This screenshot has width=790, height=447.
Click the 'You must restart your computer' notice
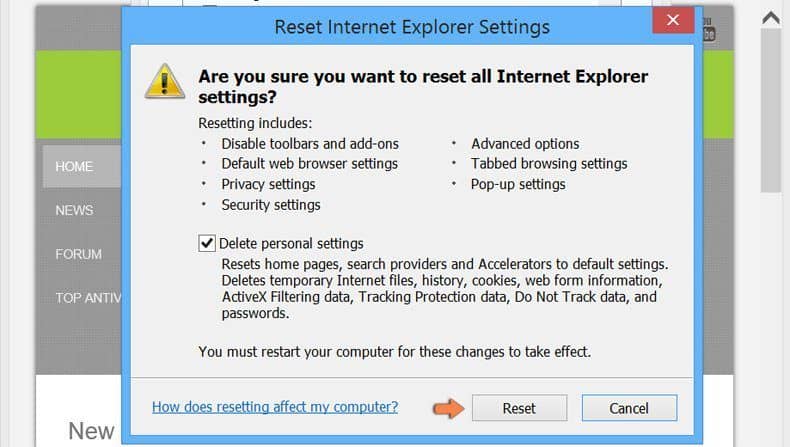click(394, 352)
